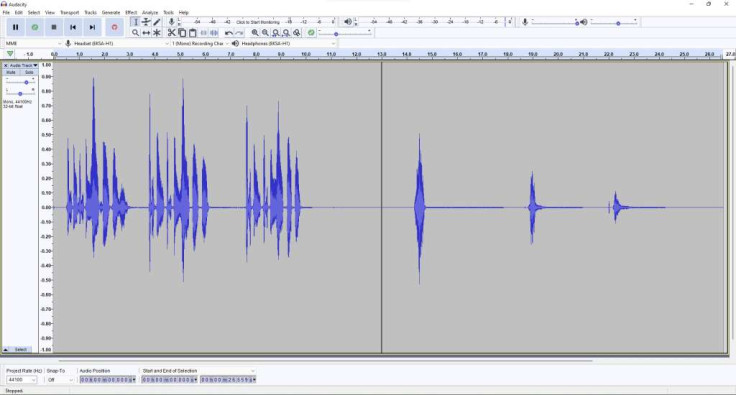Select the I-beam Selection tool
Viewport: 736px width, 395px height.
(x=136, y=22)
